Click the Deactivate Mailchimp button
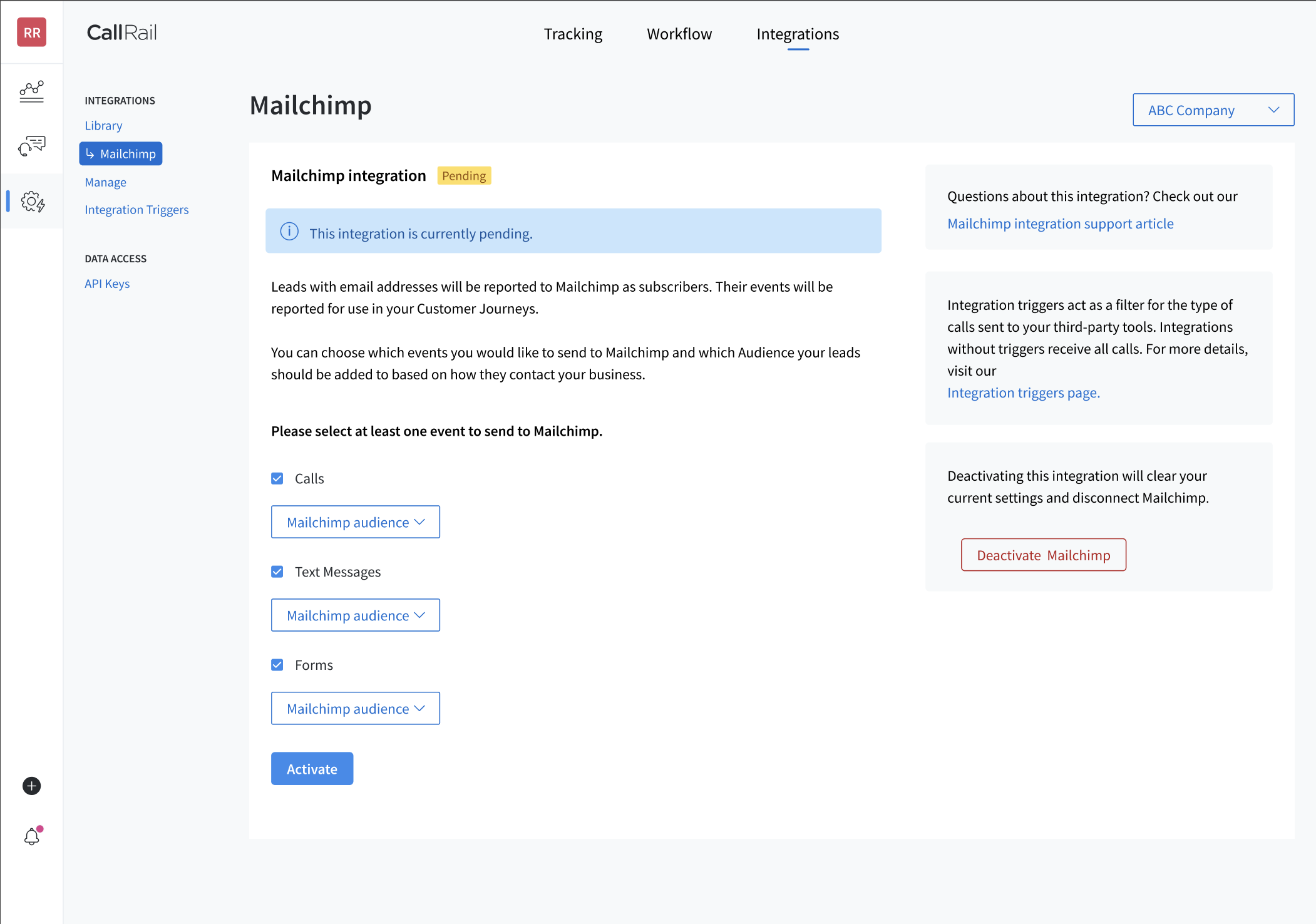1316x924 pixels. (x=1043, y=555)
